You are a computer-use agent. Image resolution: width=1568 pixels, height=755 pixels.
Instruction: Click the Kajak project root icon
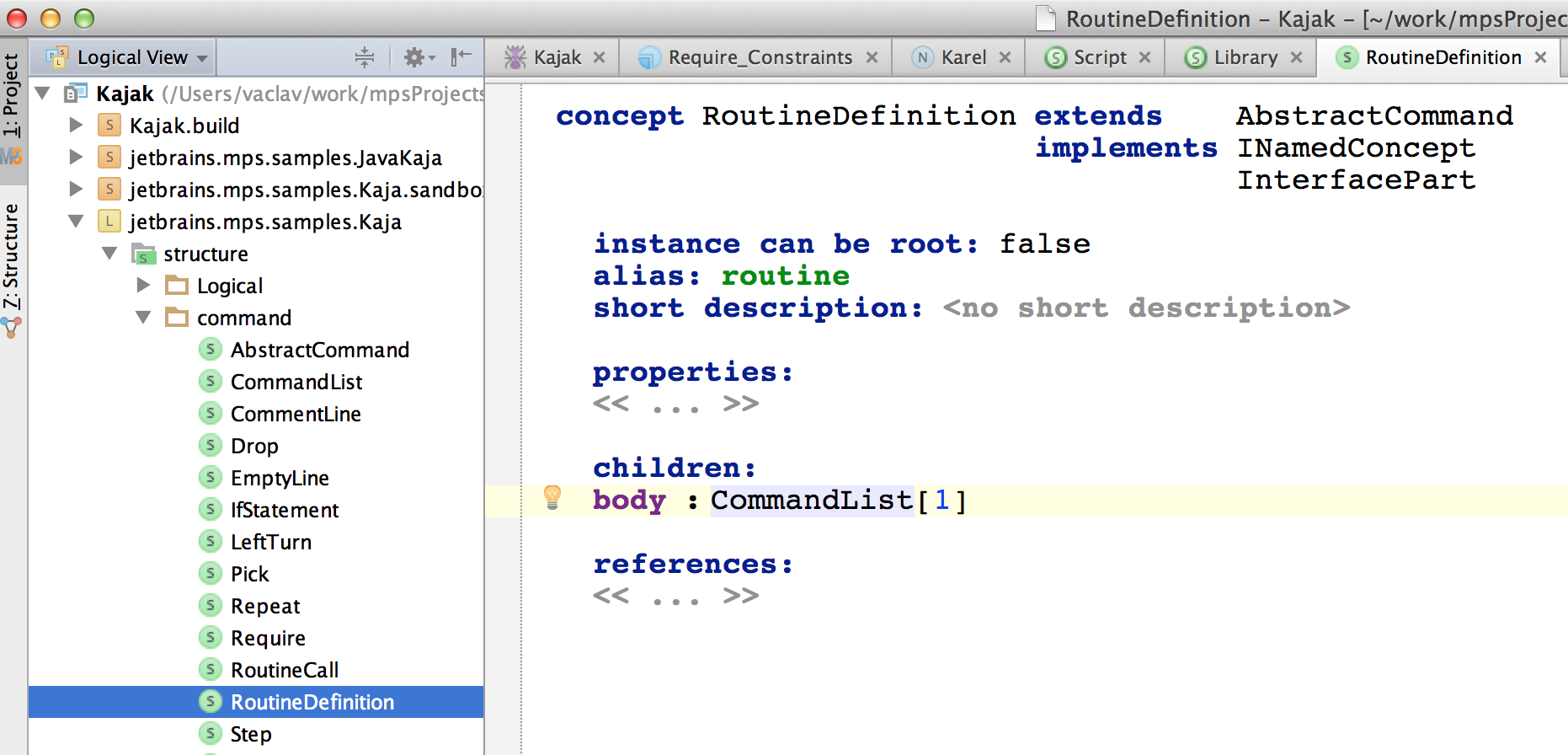click(77, 93)
